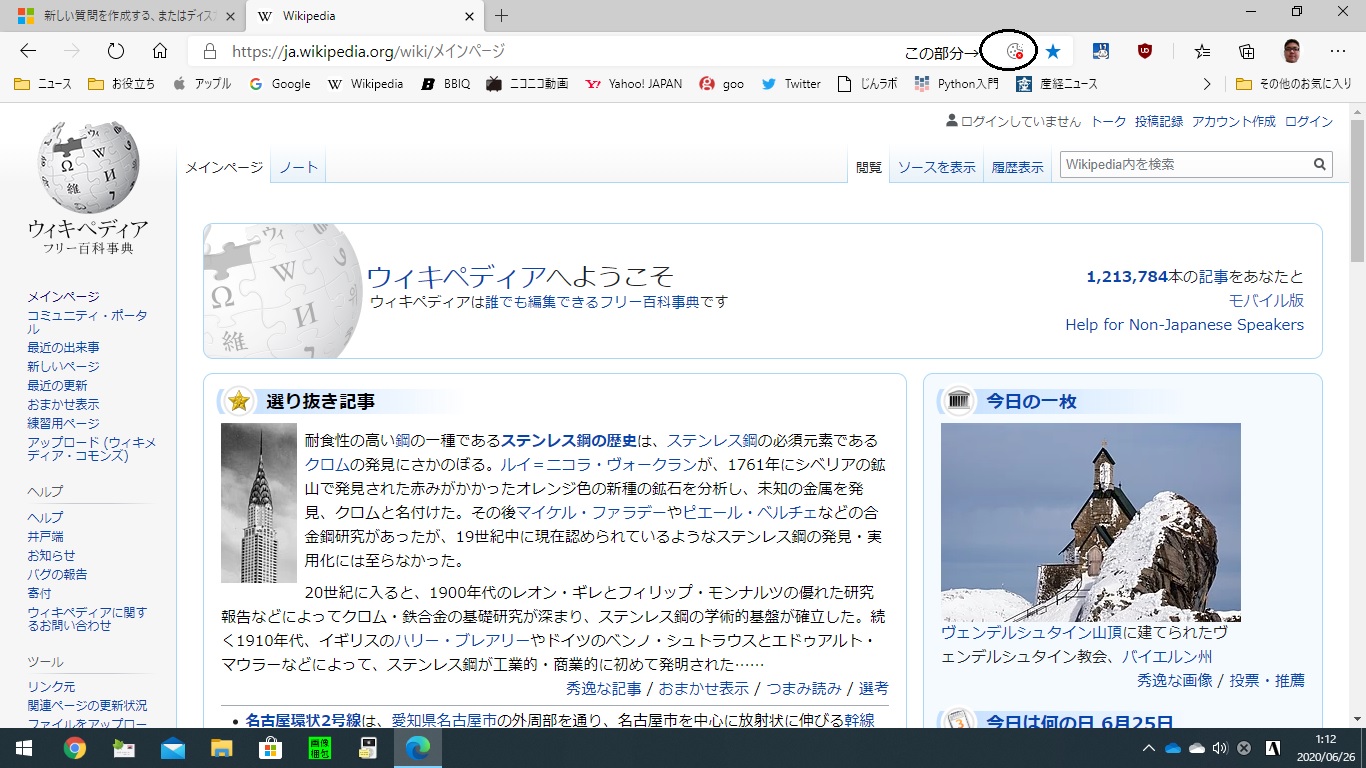Viewport: 1366px width, 768px height.
Task: Click the Help for Non-Japanese Speakers link
Action: click(x=1185, y=324)
